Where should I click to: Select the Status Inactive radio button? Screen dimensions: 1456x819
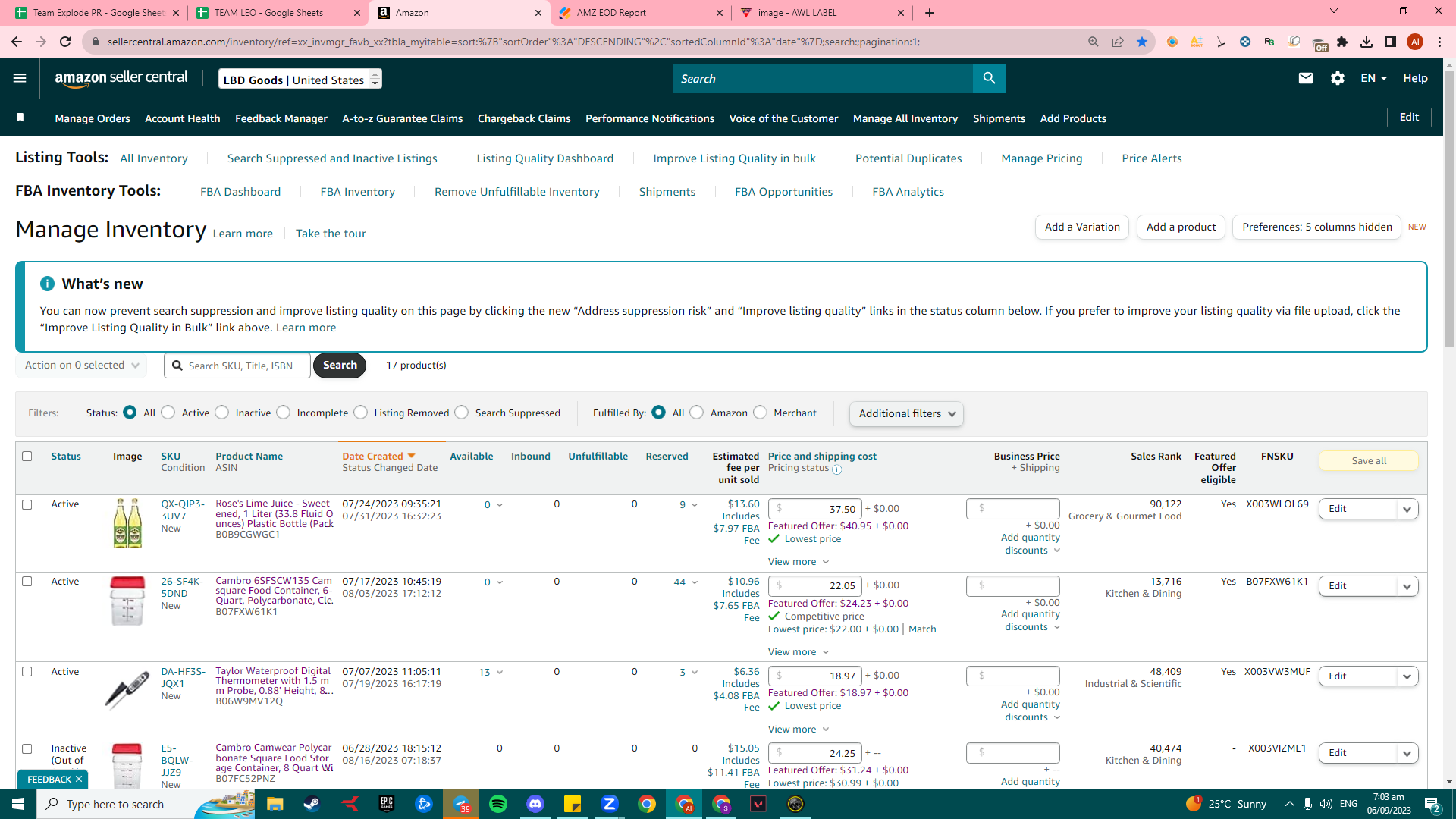[x=222, y=413]
